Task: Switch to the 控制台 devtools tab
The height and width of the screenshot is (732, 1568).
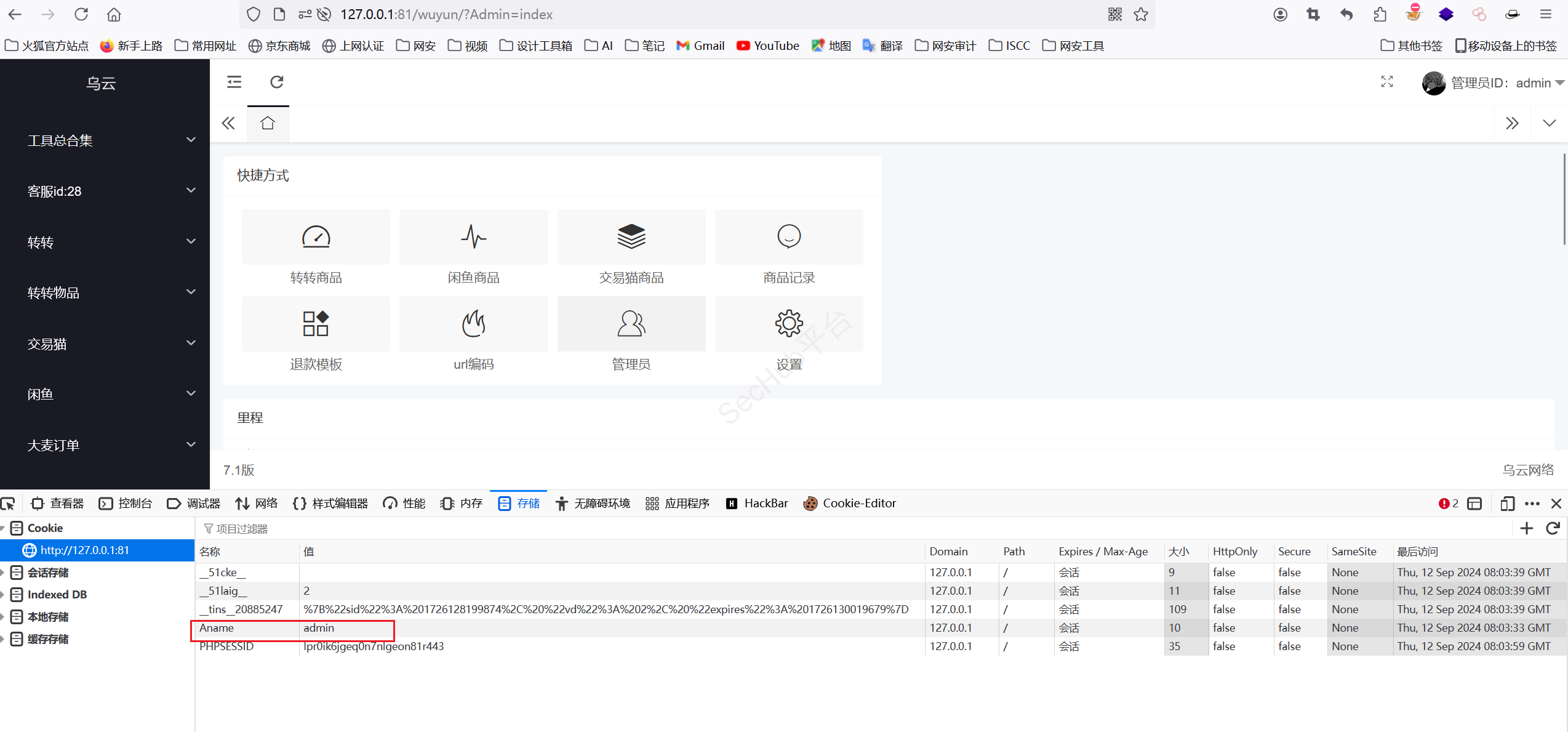Action: [126, 504]
